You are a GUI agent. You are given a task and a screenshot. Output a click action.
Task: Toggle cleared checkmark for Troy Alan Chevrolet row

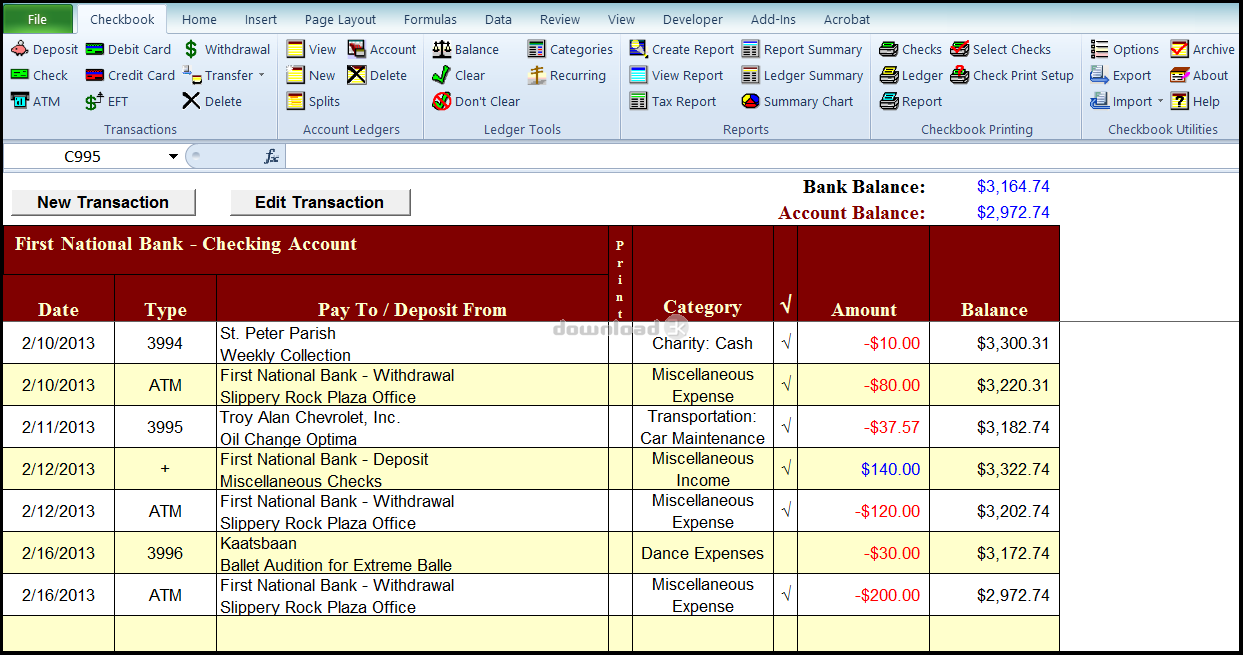click(785, 427)
